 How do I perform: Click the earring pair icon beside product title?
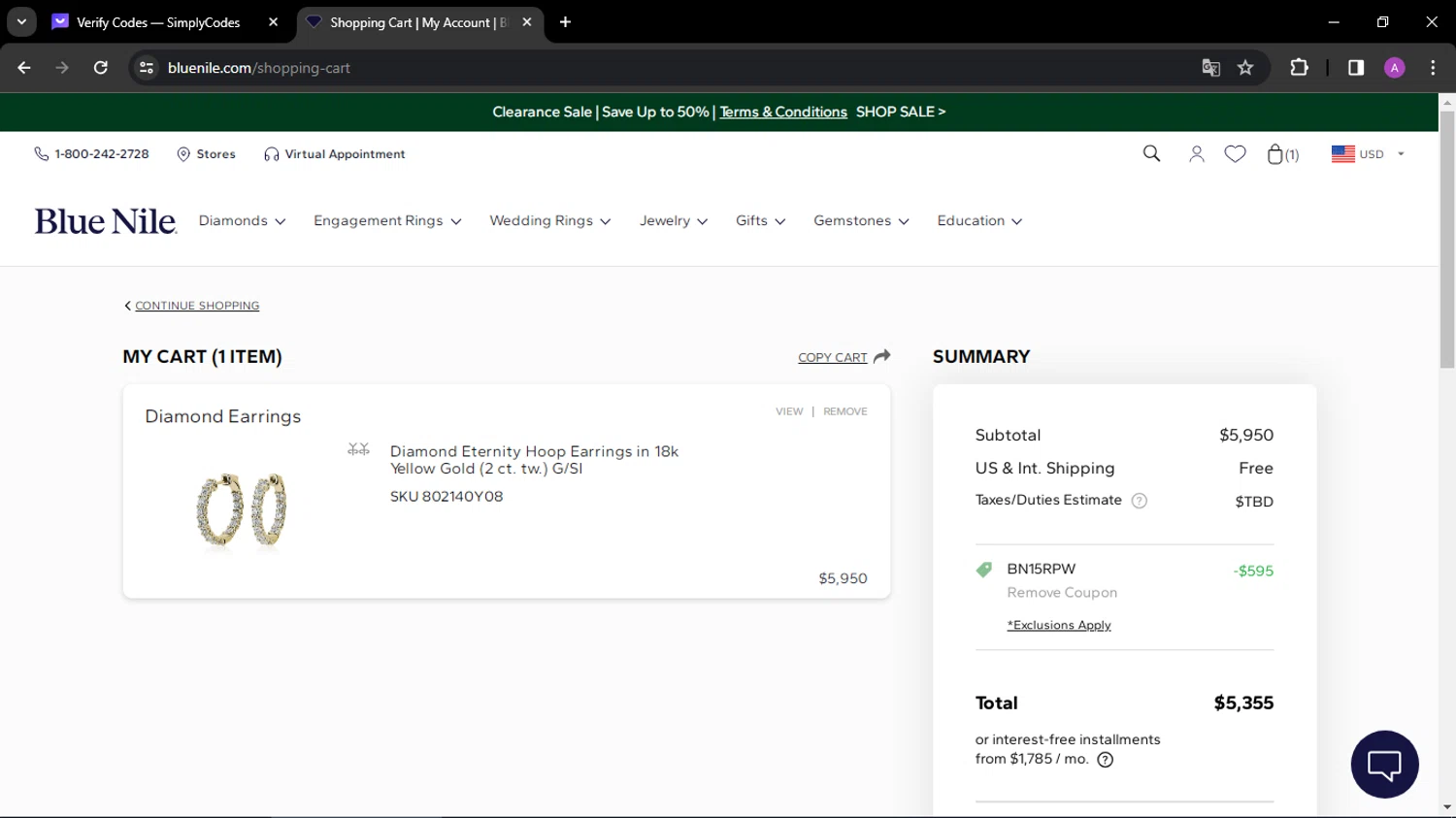point(359,449)
